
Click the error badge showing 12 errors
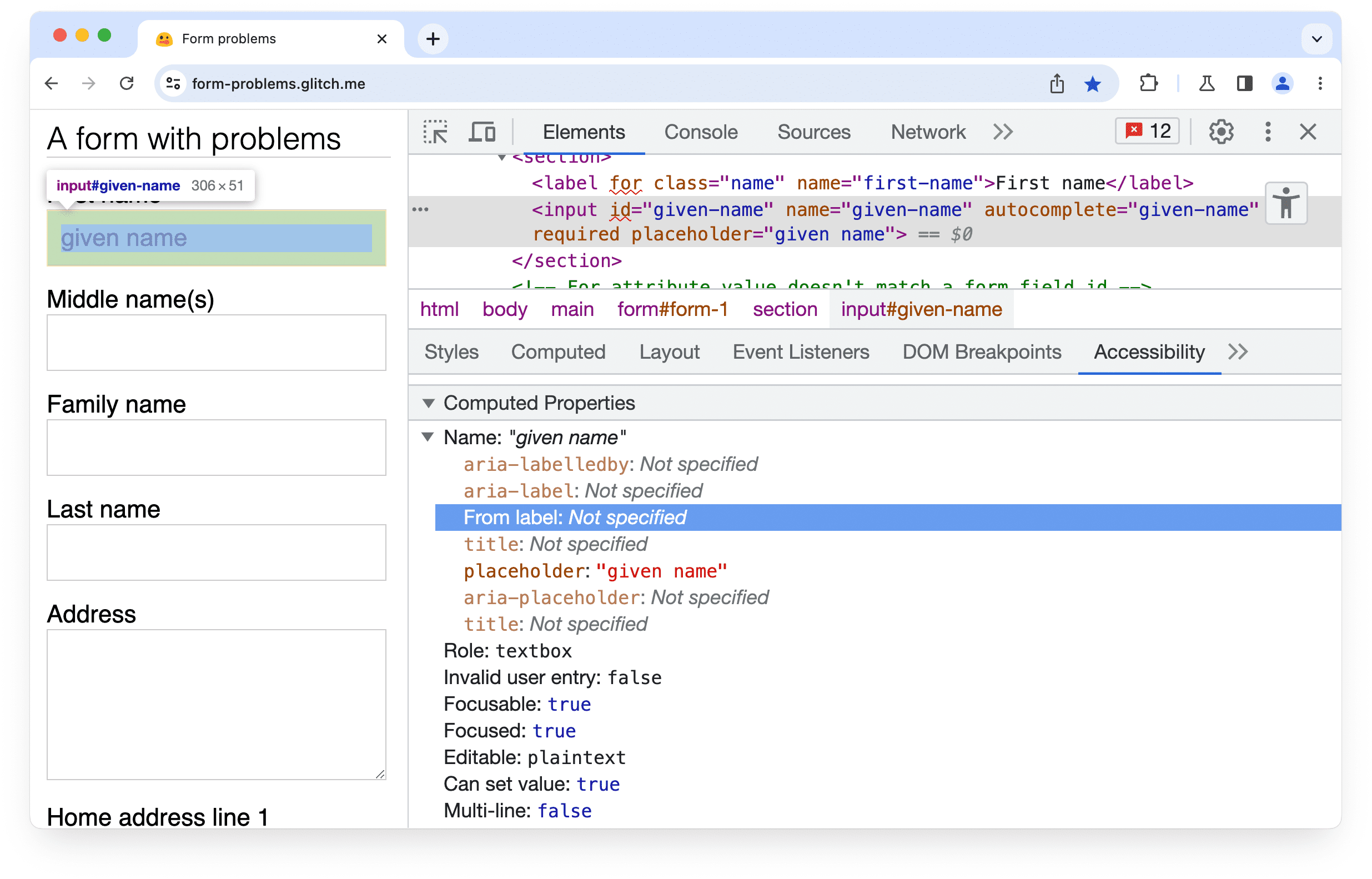(x=1147, y=131)
